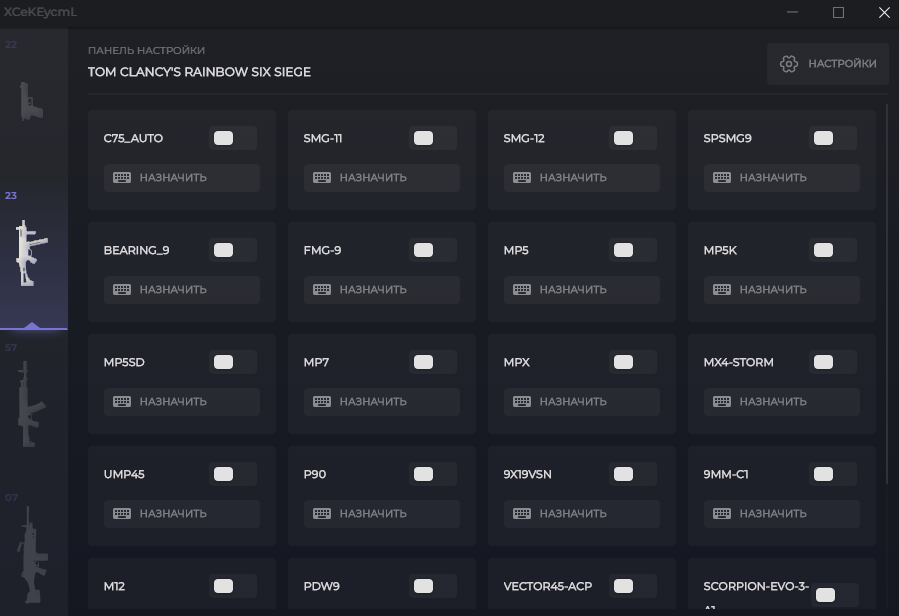This screenshot has height=616, width=899.
Task: Click keyboard icon under P90
Action: [x=322, y=513]
